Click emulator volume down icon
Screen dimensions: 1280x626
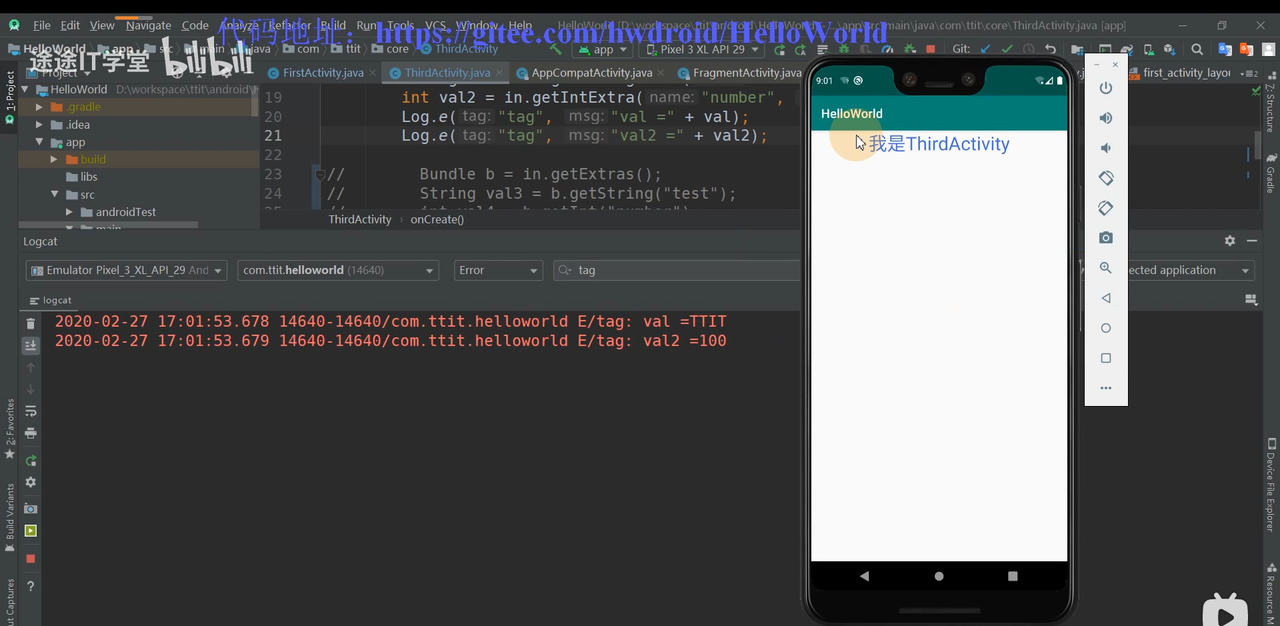click(x=1106, y=148)
